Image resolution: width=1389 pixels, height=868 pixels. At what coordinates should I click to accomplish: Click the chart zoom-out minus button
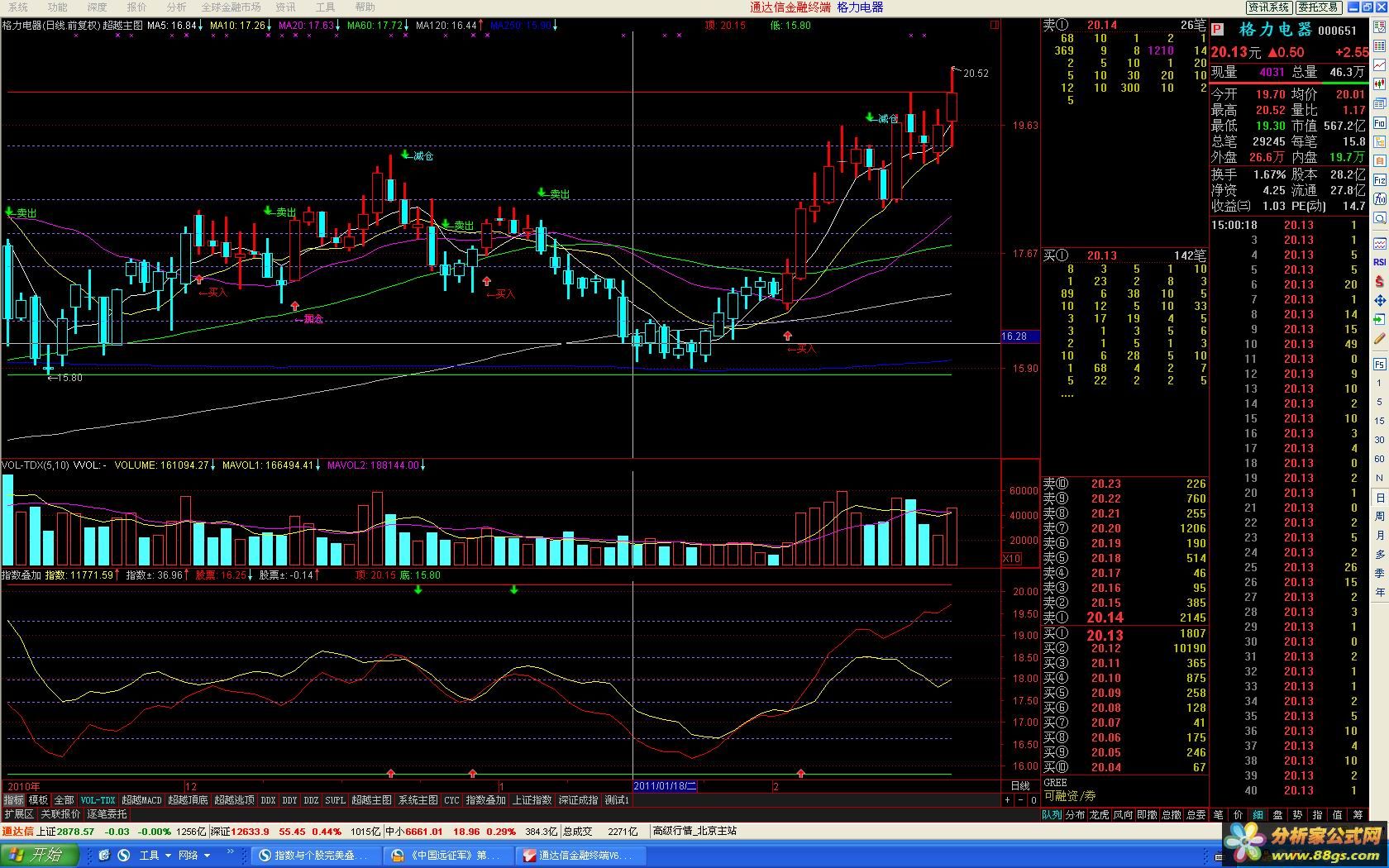[1020, 800]
